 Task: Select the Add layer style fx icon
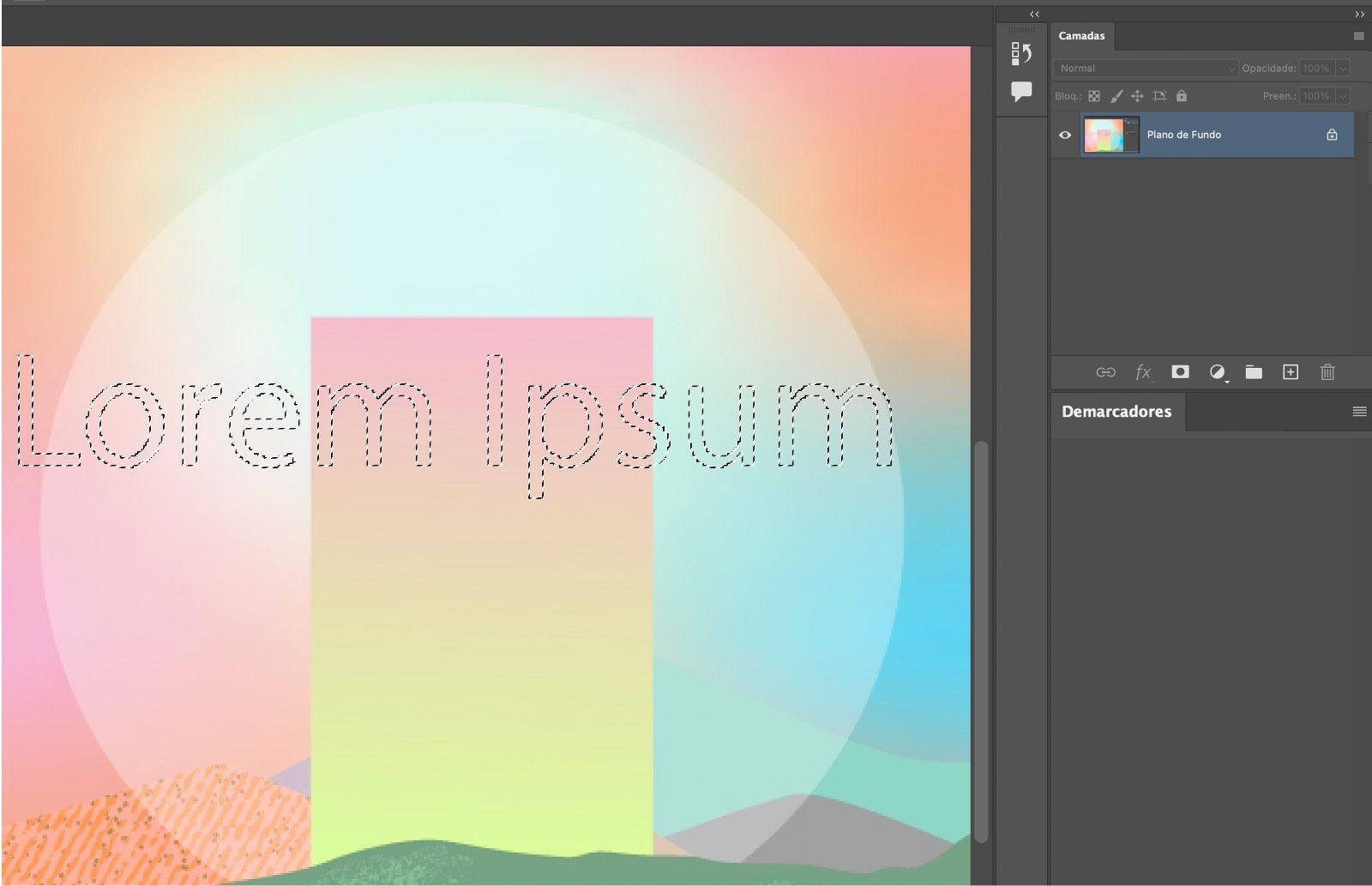(x=1142, y=372)
